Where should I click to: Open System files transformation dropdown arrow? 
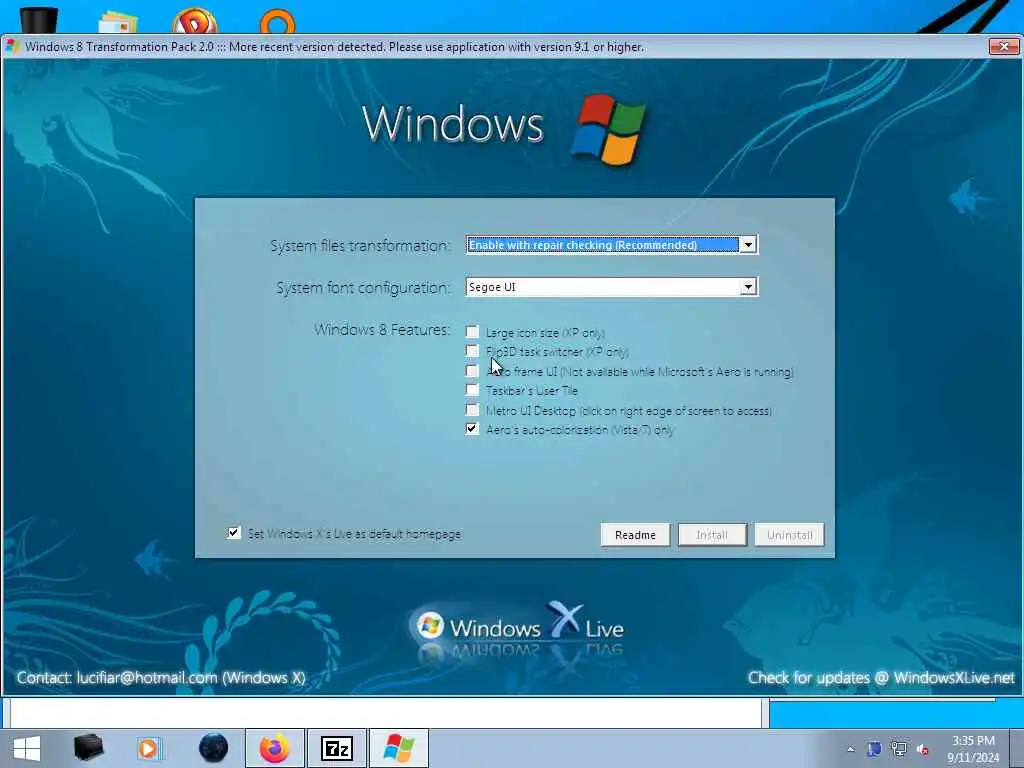(x=748, y=245)
